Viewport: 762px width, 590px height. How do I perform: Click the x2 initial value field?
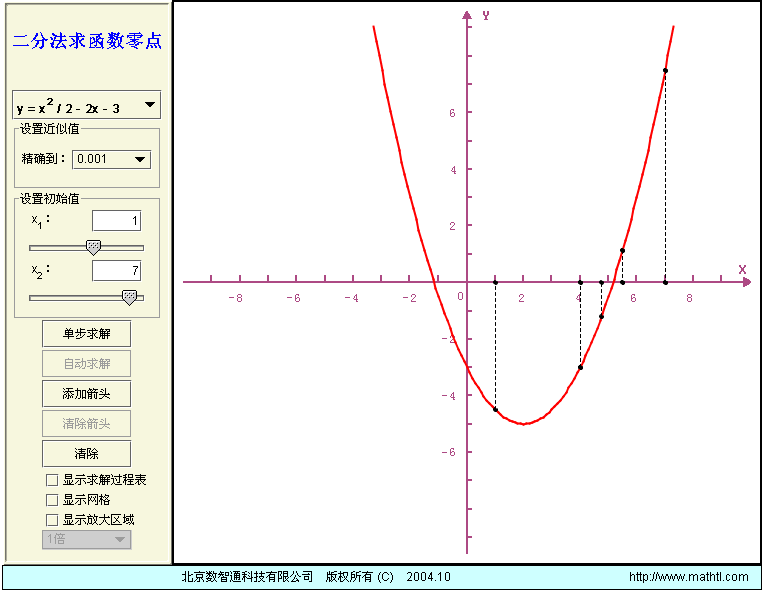[117, 271]
